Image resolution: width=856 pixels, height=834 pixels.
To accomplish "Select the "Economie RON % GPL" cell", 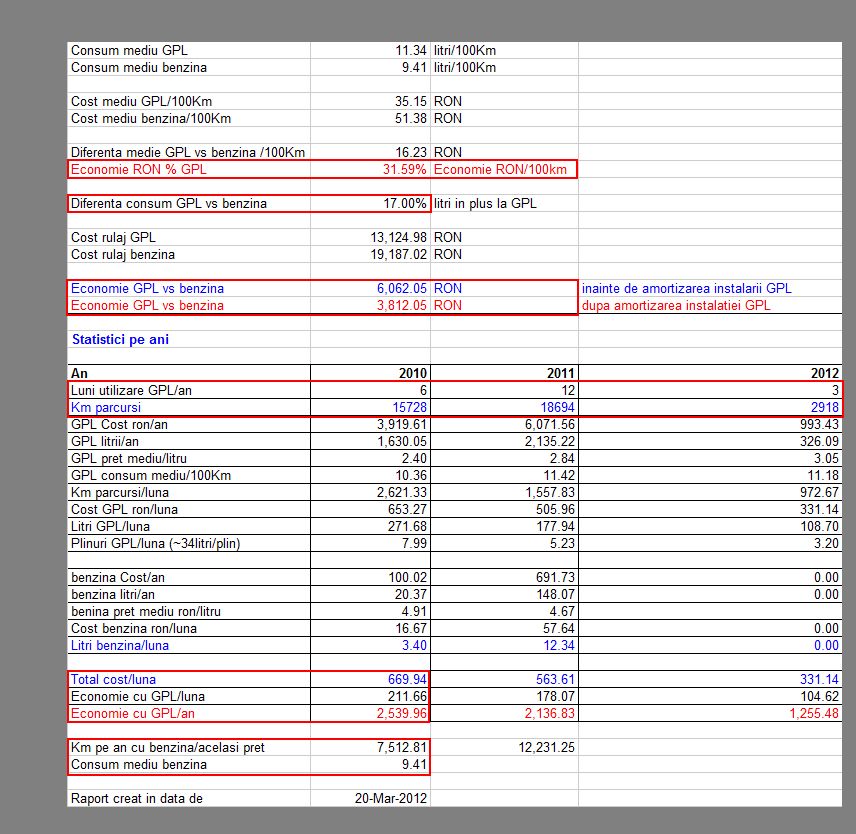I will click(x=138, y=169).
